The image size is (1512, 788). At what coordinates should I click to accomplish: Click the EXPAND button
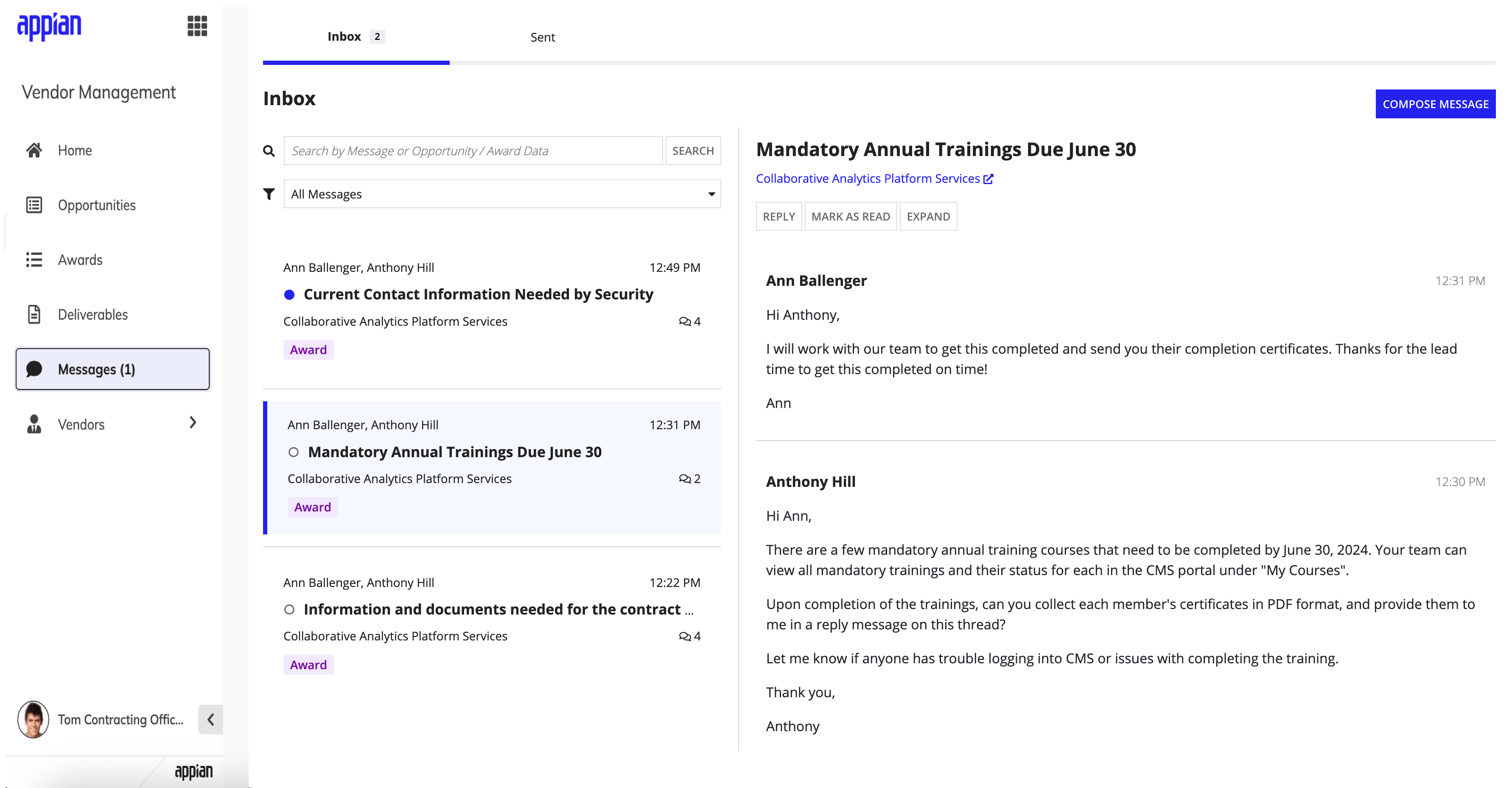click(928, 217)
